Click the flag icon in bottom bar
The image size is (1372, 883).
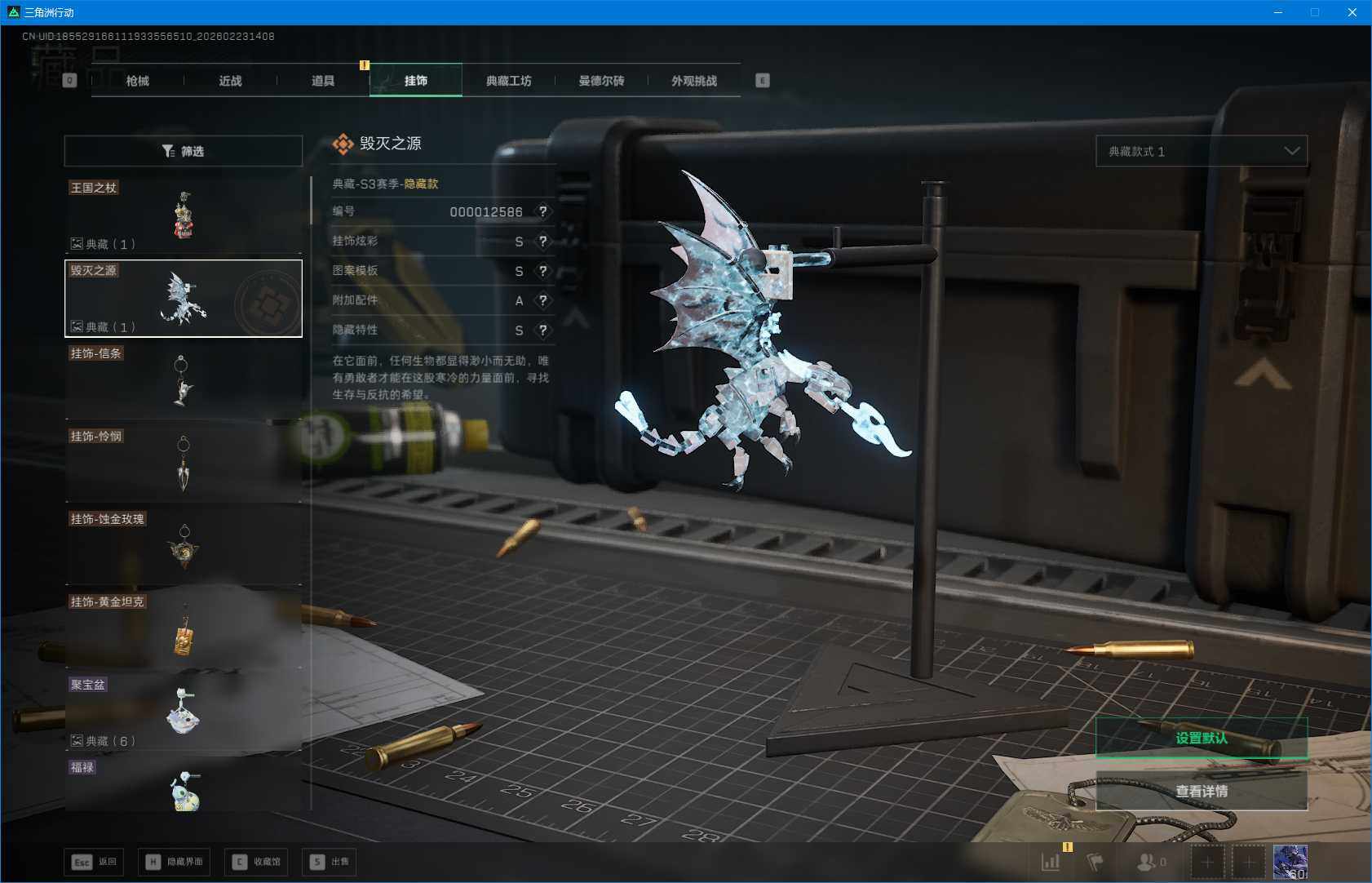[x=1095, y=862]
